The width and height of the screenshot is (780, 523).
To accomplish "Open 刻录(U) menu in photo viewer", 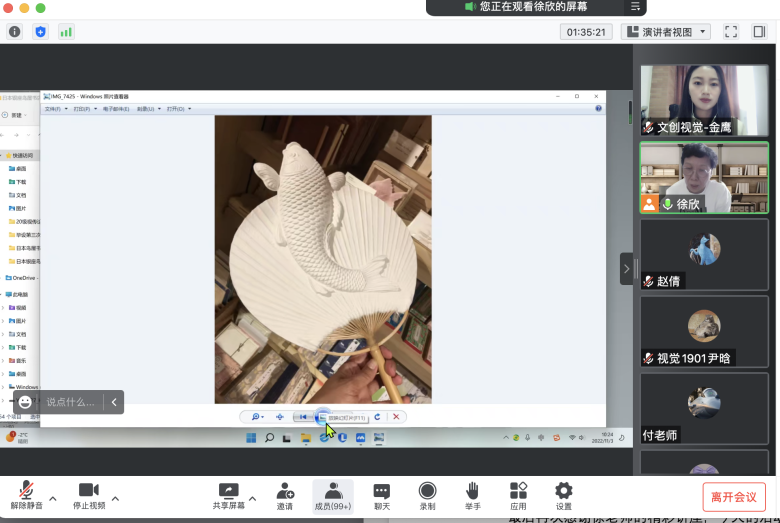I will pos(148,108).
